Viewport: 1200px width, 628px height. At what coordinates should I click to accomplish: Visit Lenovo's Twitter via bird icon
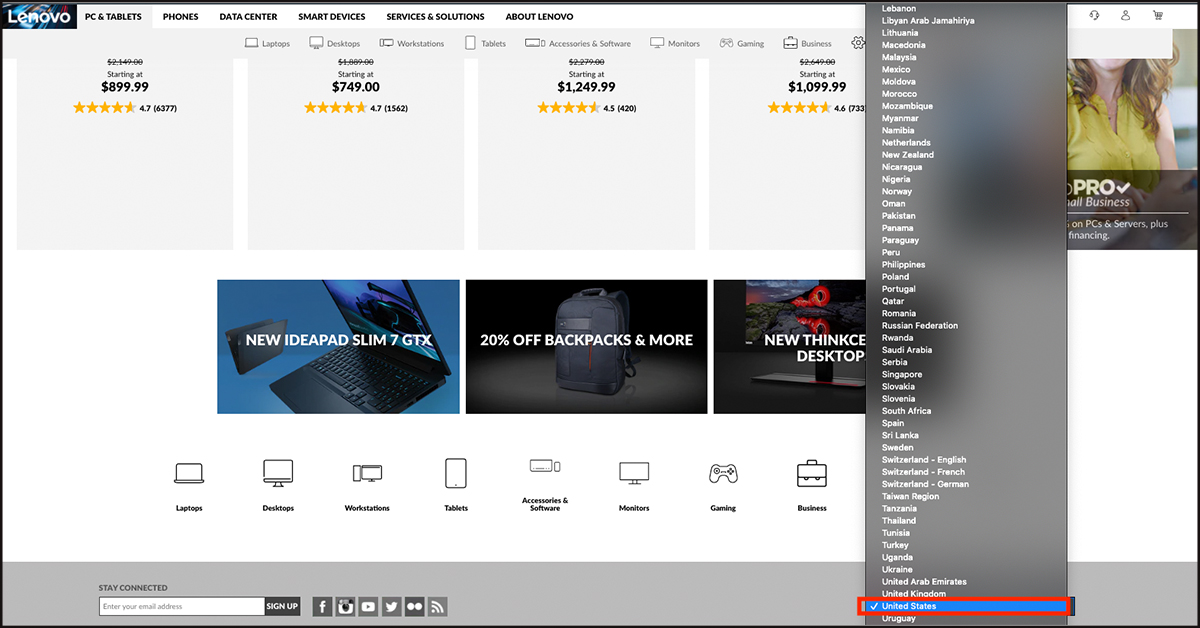(391, 607)
